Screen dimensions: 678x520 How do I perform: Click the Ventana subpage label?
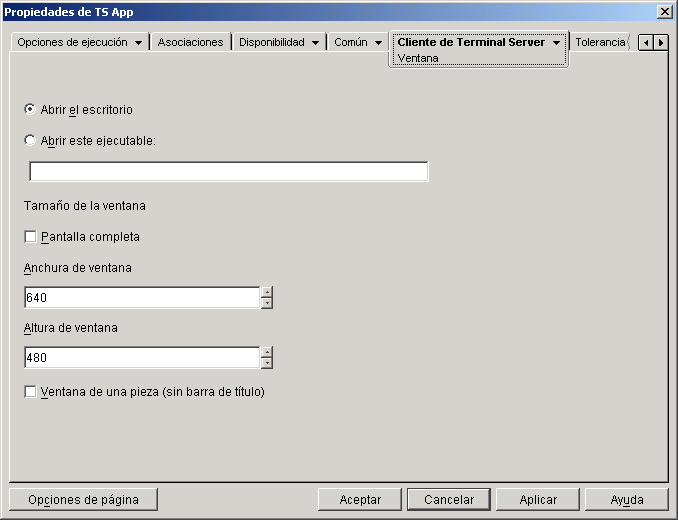418,58
